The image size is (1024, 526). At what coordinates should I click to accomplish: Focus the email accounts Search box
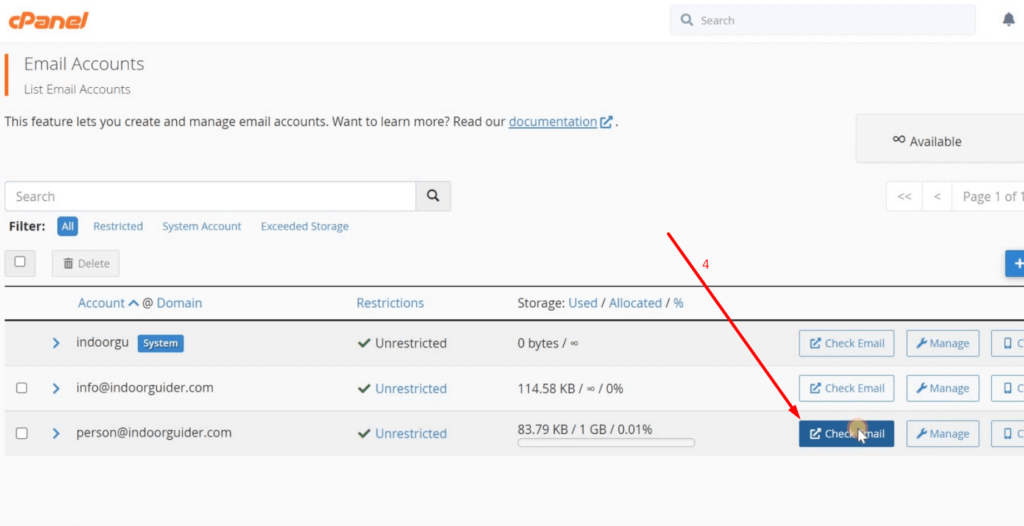click(x=210, y=196)
